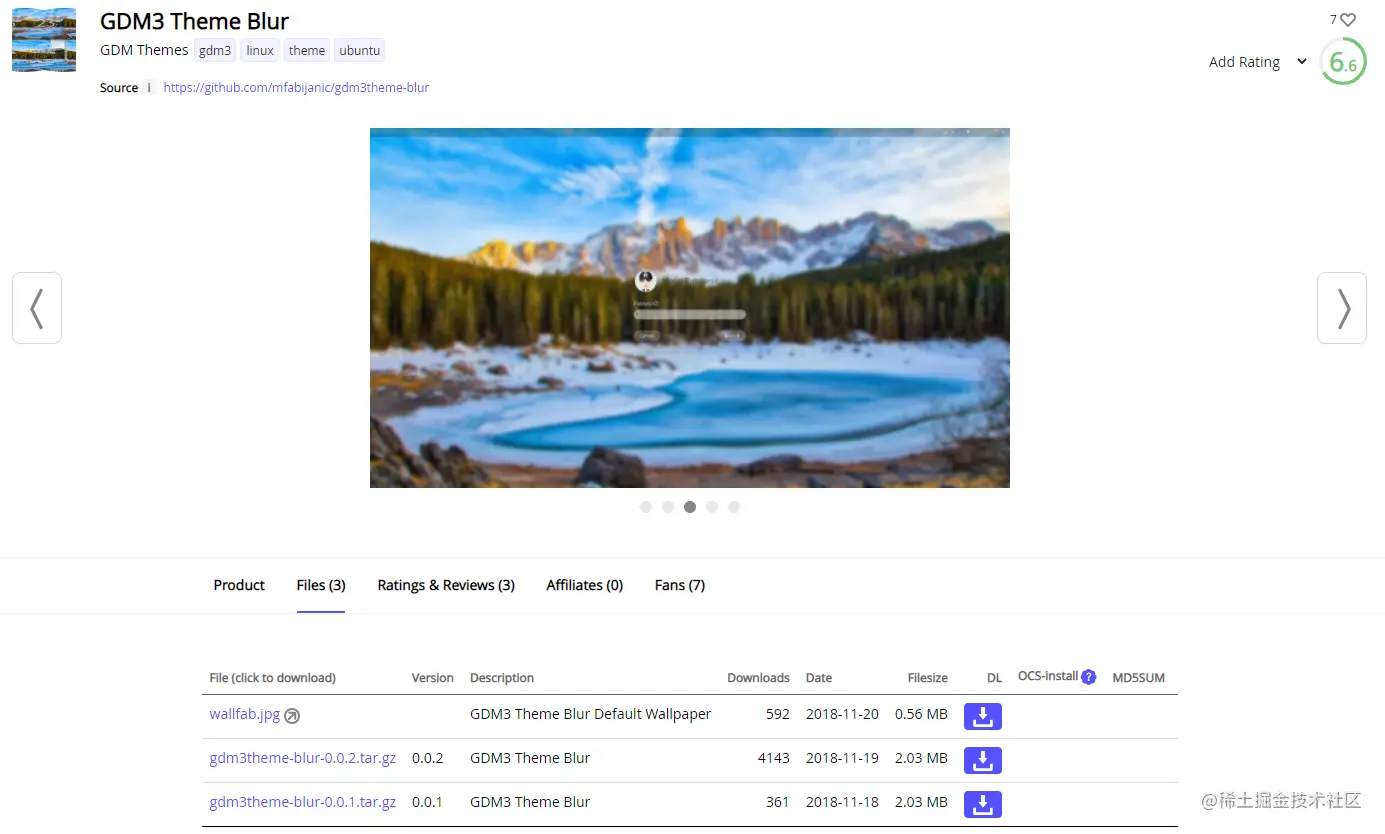Click the gdm3theme-blur-0.0.2.tar.gz link
The width and height of the screenshot is (1385, 834).
[303, 758]
